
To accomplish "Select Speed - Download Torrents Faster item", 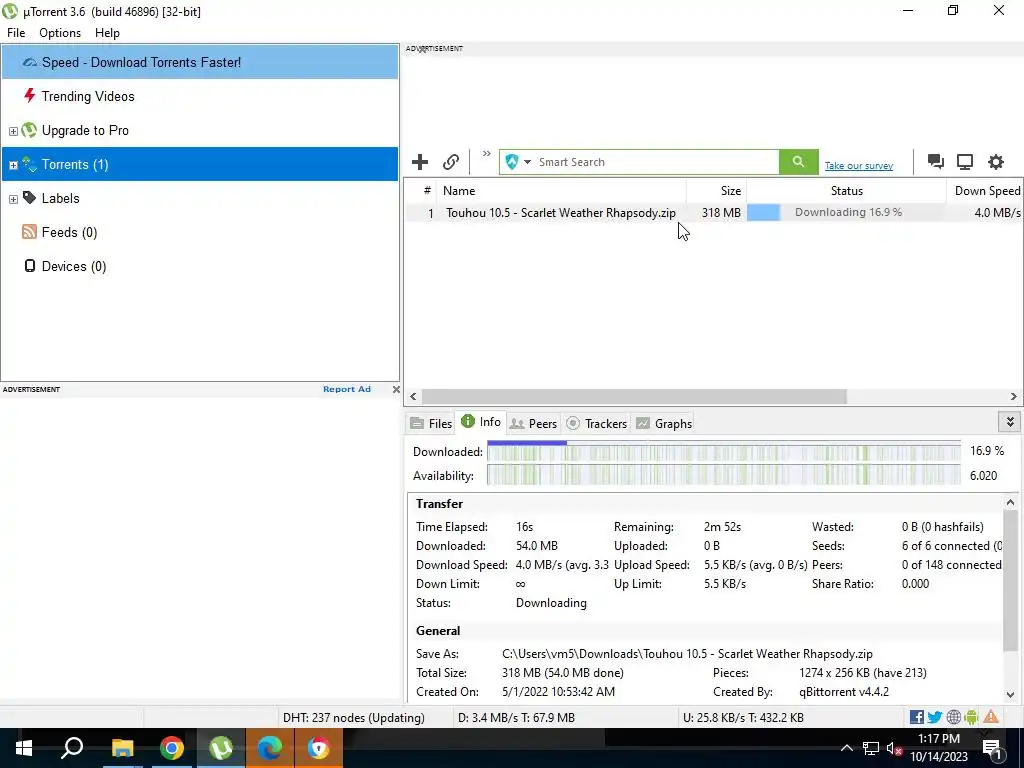I will pos(200,62).
